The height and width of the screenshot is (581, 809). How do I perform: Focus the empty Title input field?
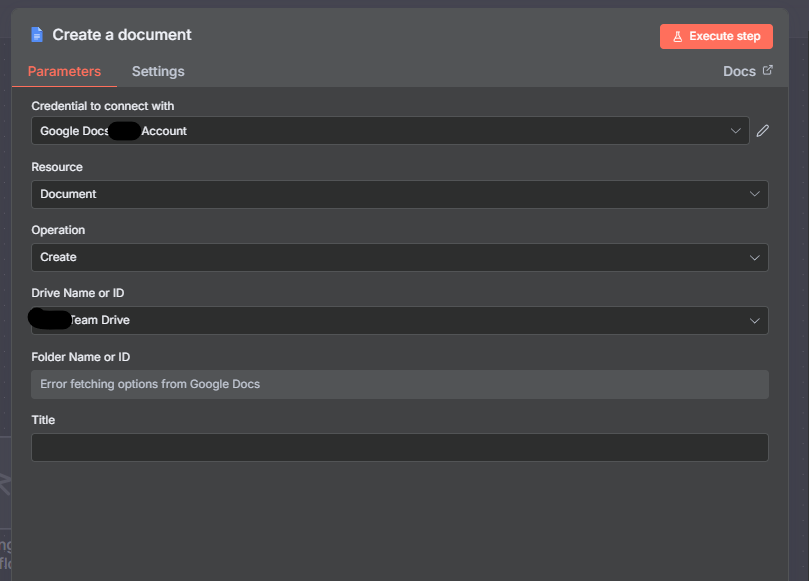(399, 447)
